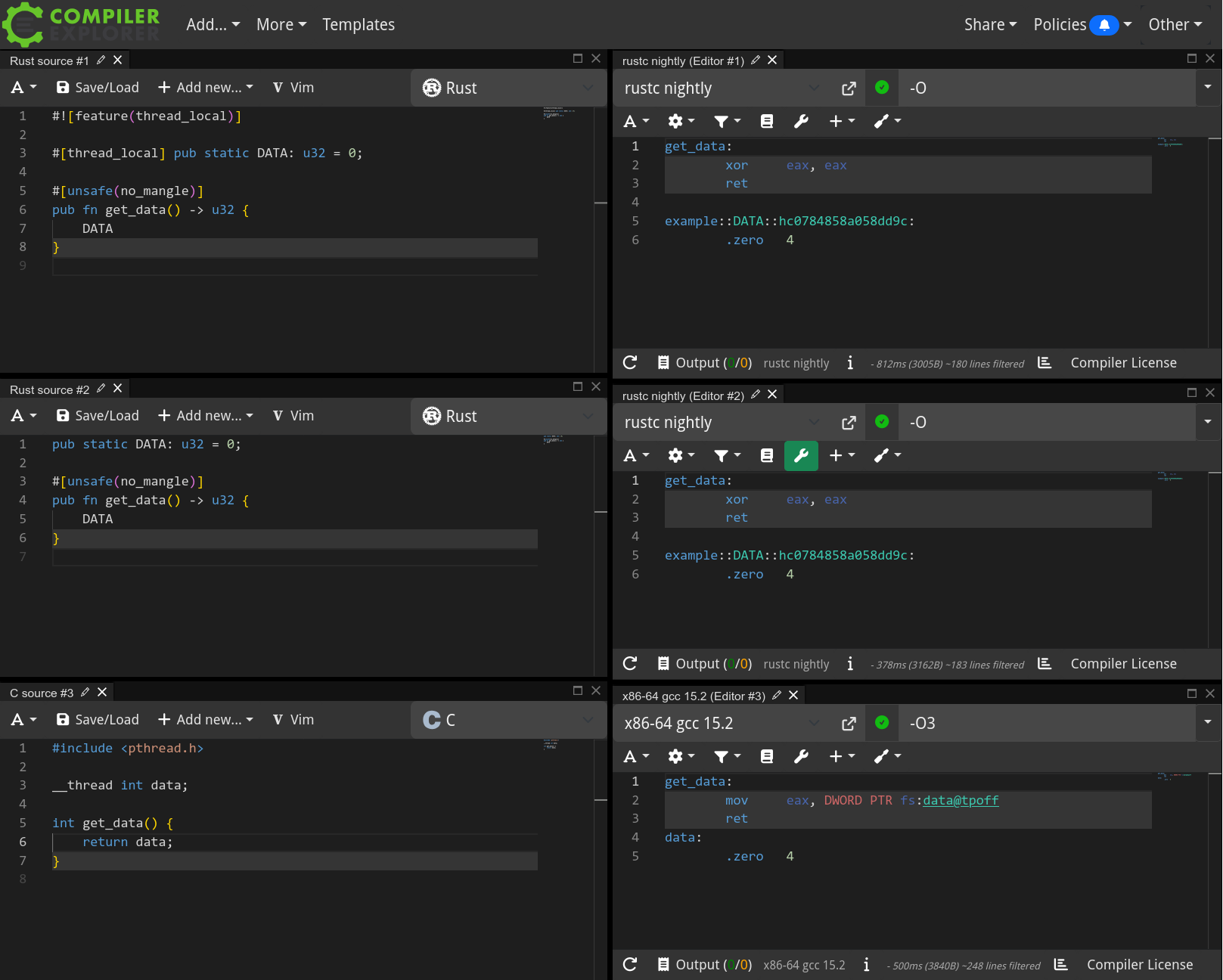Open Compiler License in Editor #1 pane
This screenshot has height=980, width=1223.
coord(1123,363)
